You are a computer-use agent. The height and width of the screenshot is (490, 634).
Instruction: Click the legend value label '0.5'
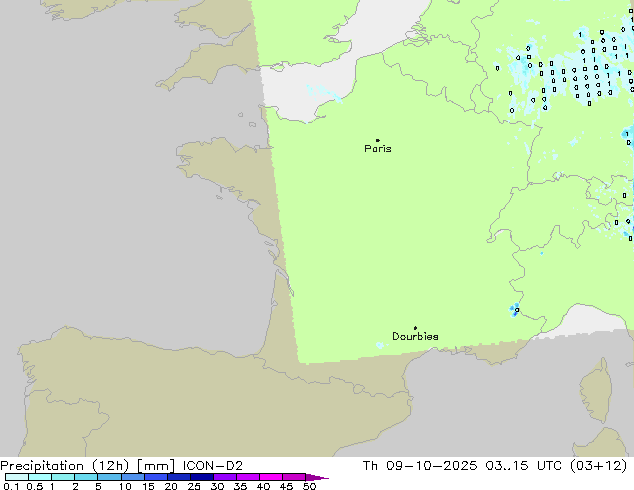point(34,486)
